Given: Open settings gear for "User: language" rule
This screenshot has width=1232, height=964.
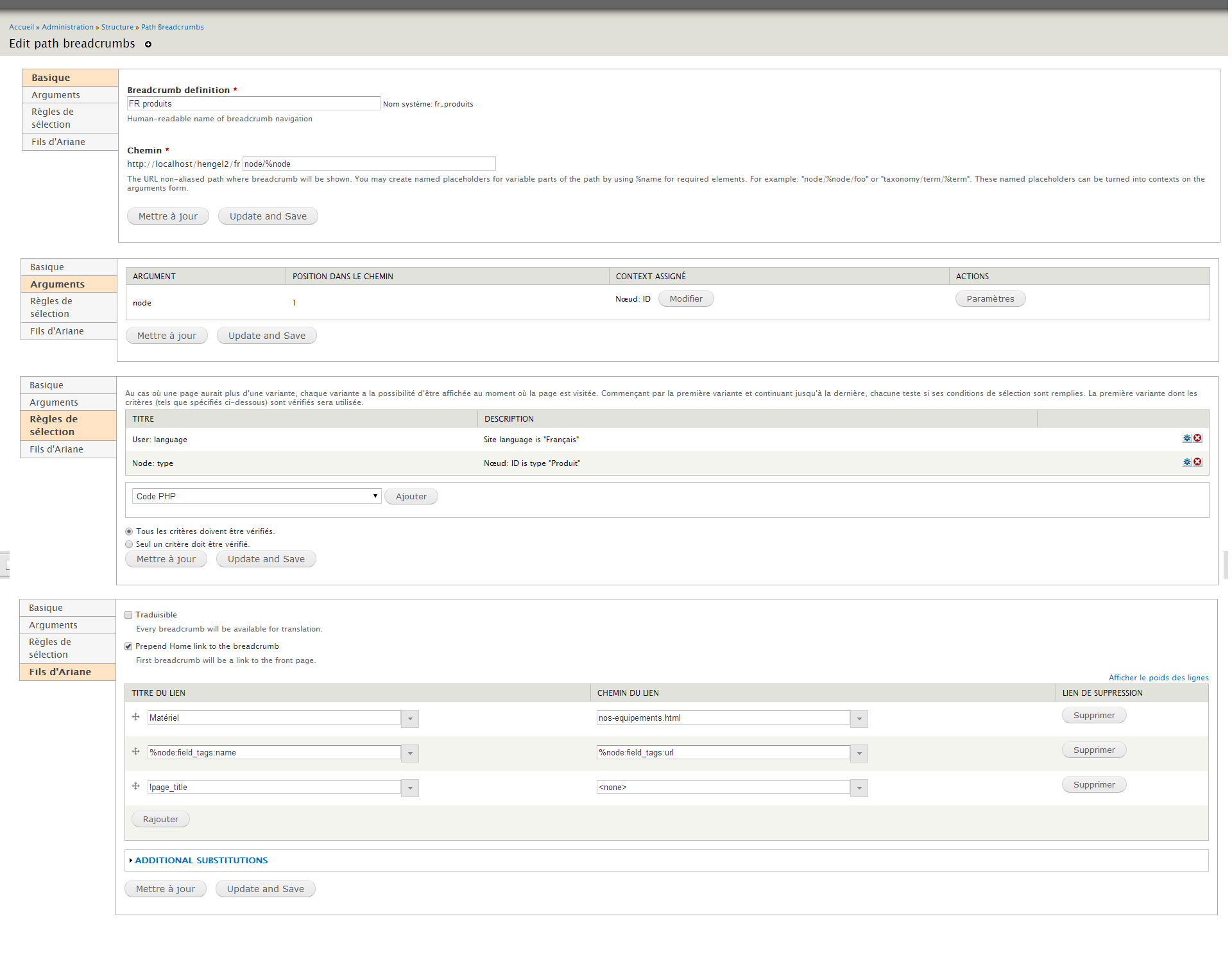Looking at the screenshot, I should [1186, 439].
